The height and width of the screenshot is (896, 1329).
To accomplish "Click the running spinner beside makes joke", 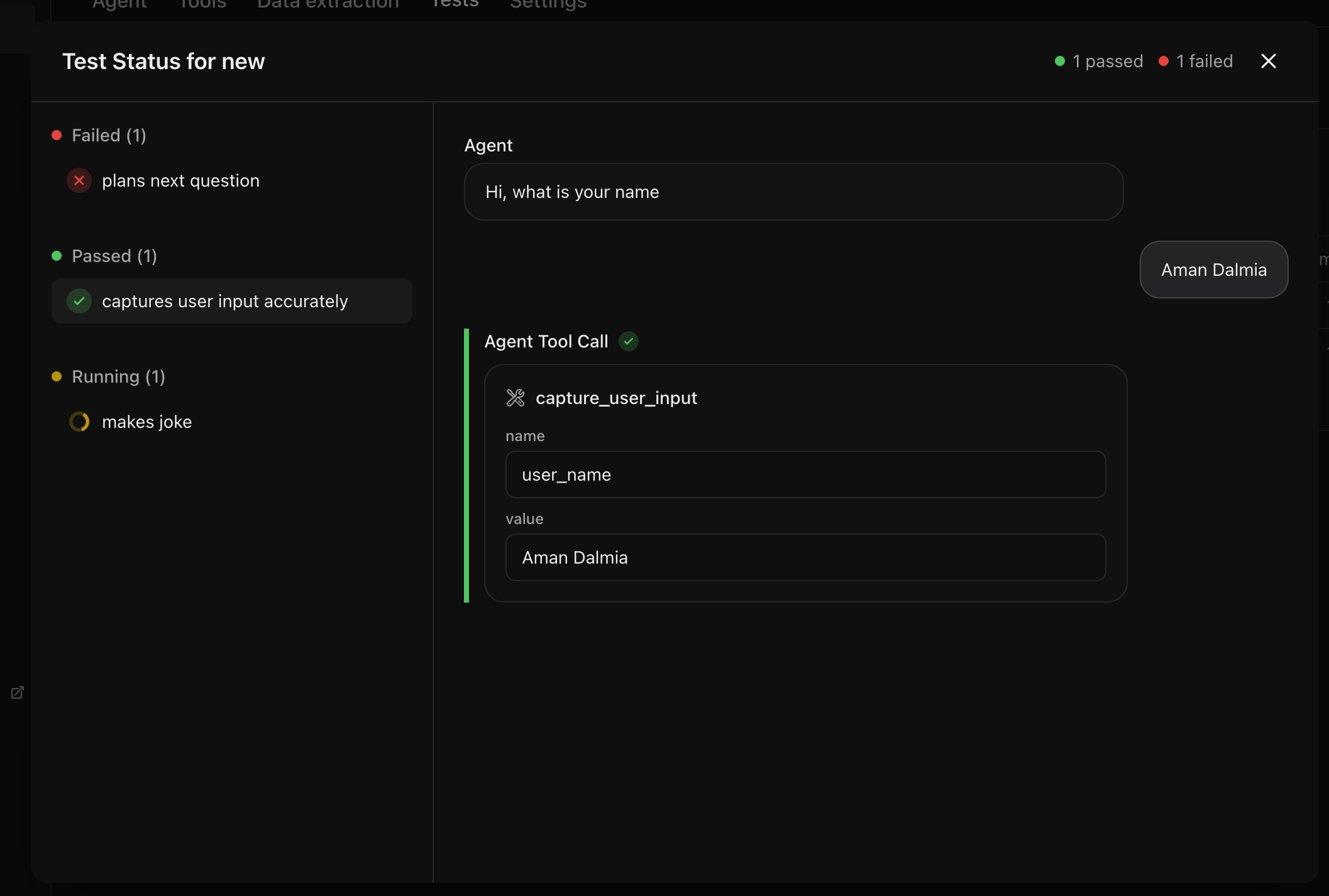I will point(79,422).
